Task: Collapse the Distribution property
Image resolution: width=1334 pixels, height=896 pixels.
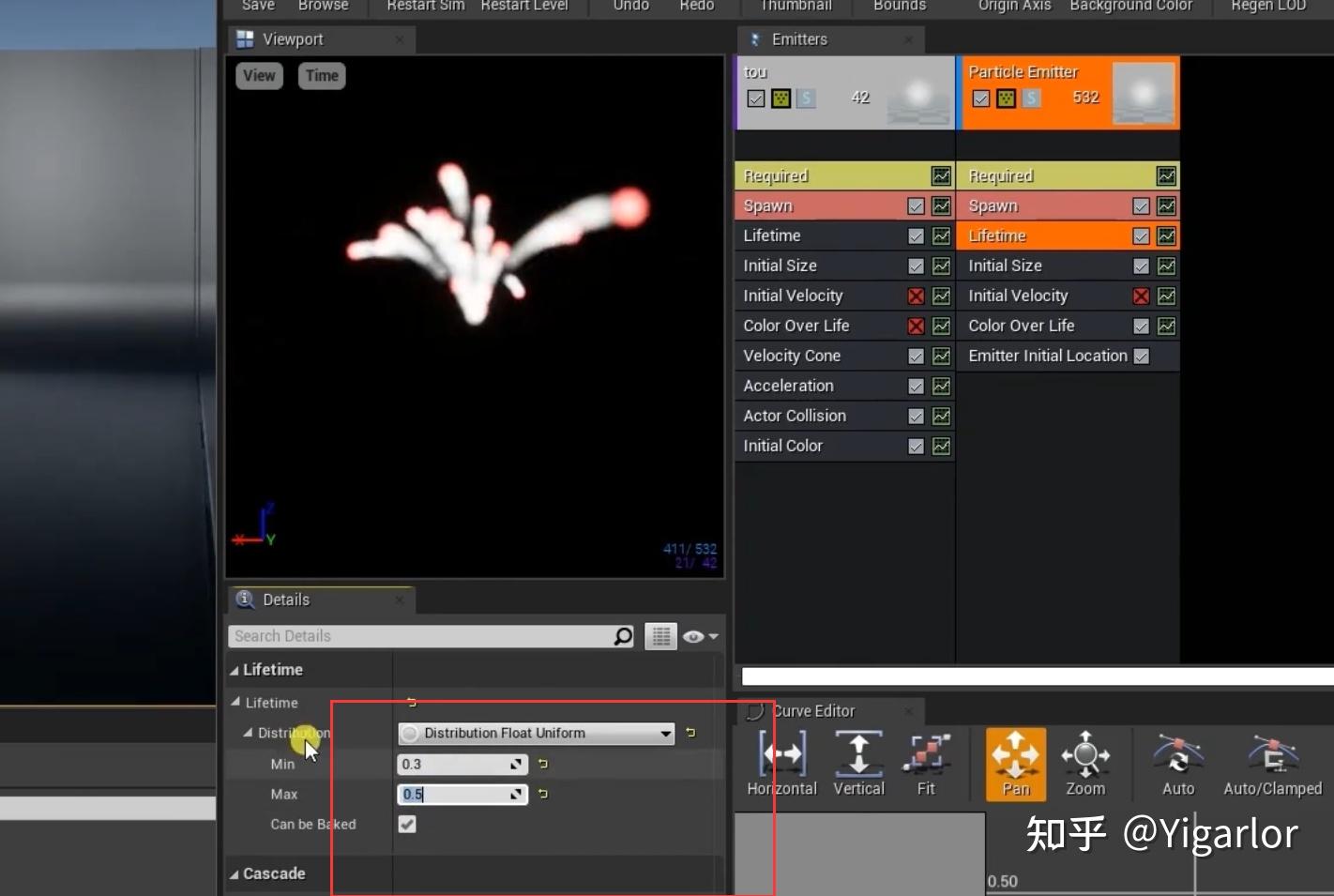Action: (x=248, y=733)
